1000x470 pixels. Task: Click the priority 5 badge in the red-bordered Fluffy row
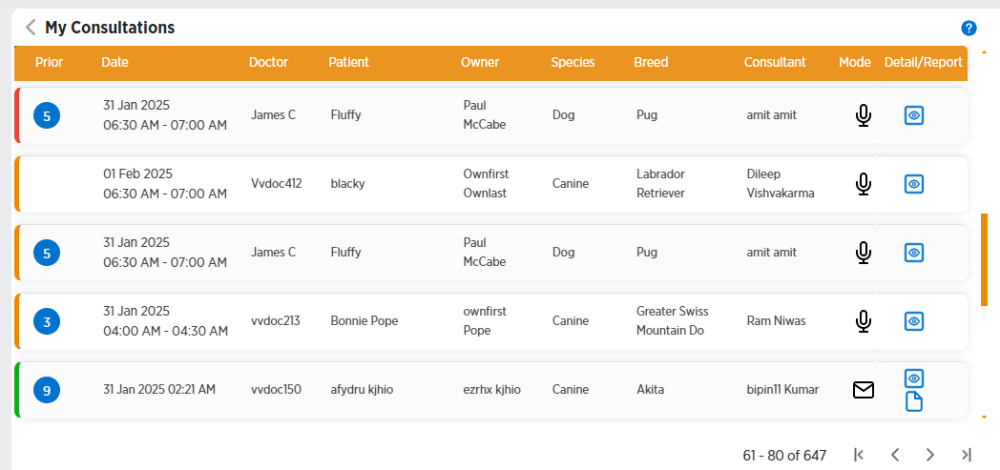47,115
